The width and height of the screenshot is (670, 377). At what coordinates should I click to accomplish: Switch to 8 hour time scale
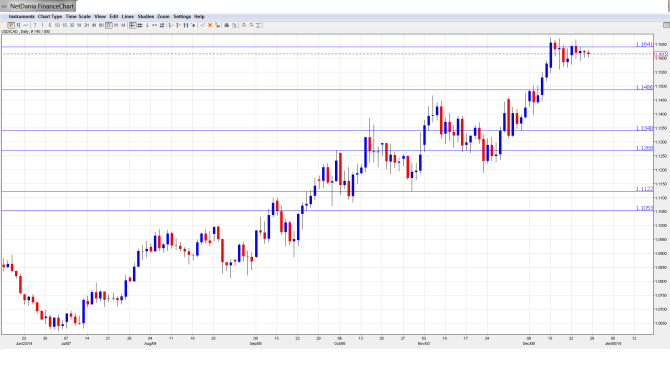(x=101, y=26)
